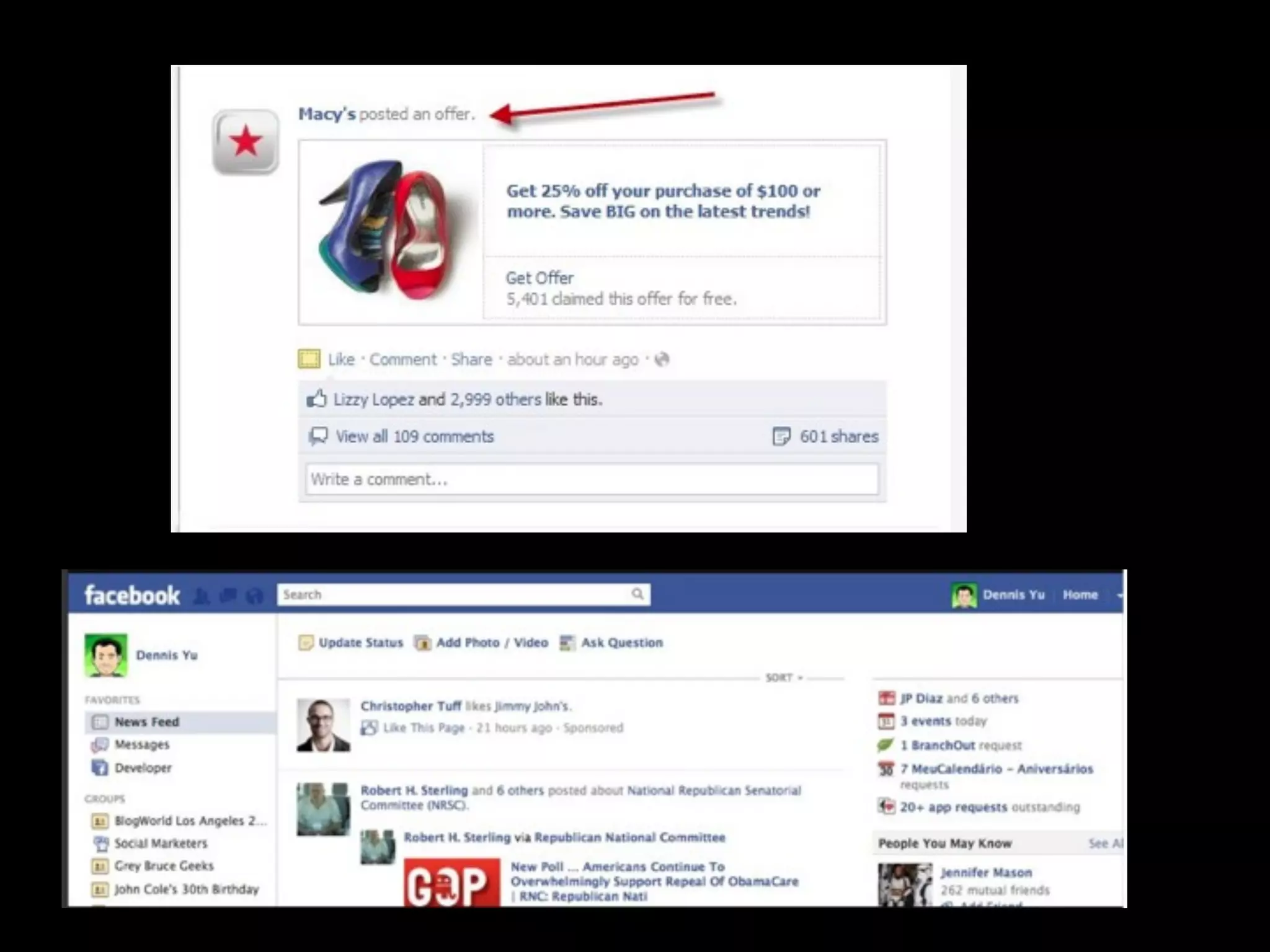Click the Get Offer link
The width and height of the screenshot is (1270, 952).
(x=540, y=278)
